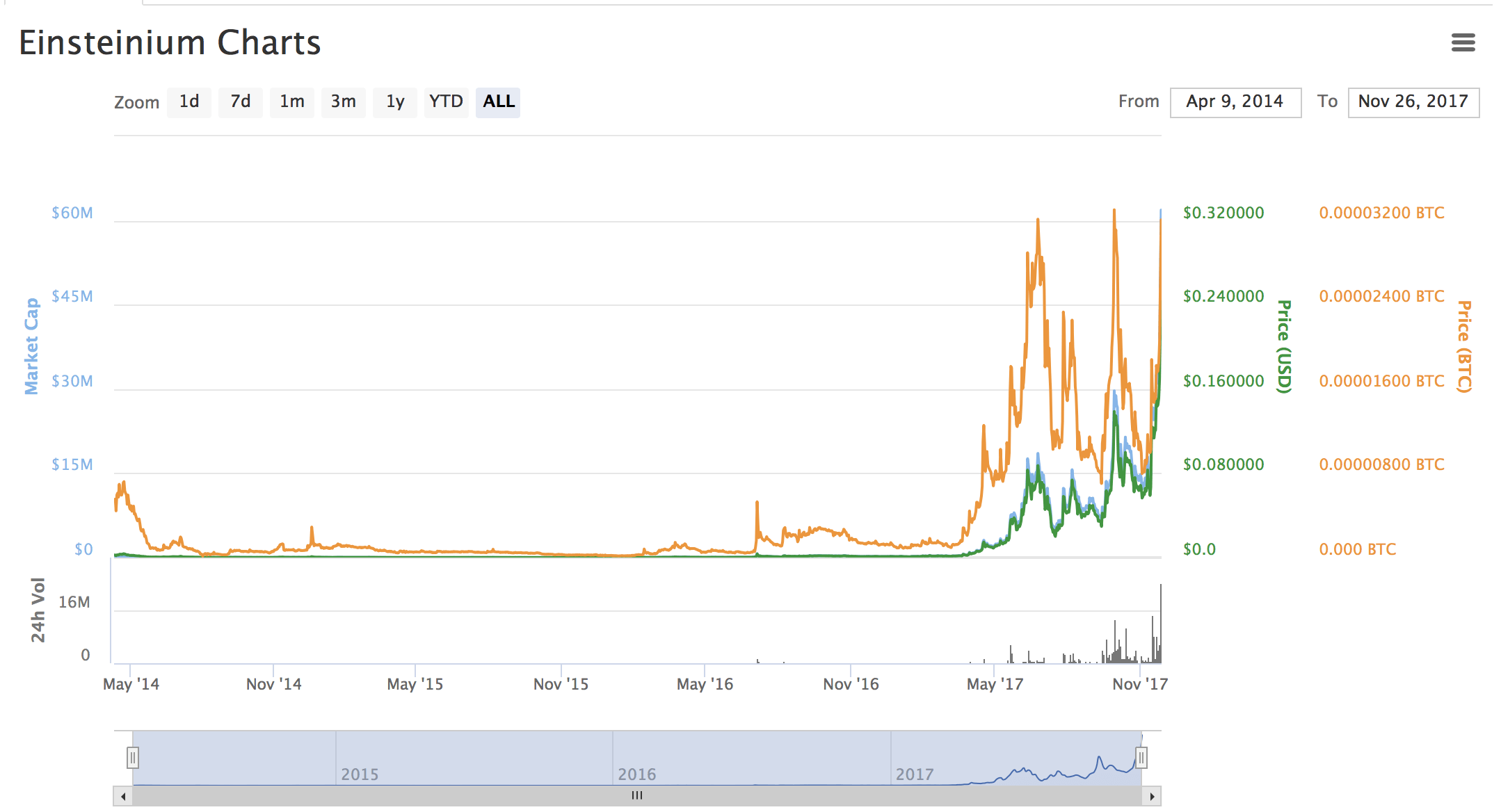Click navigator left range handle

click(133, 758)
